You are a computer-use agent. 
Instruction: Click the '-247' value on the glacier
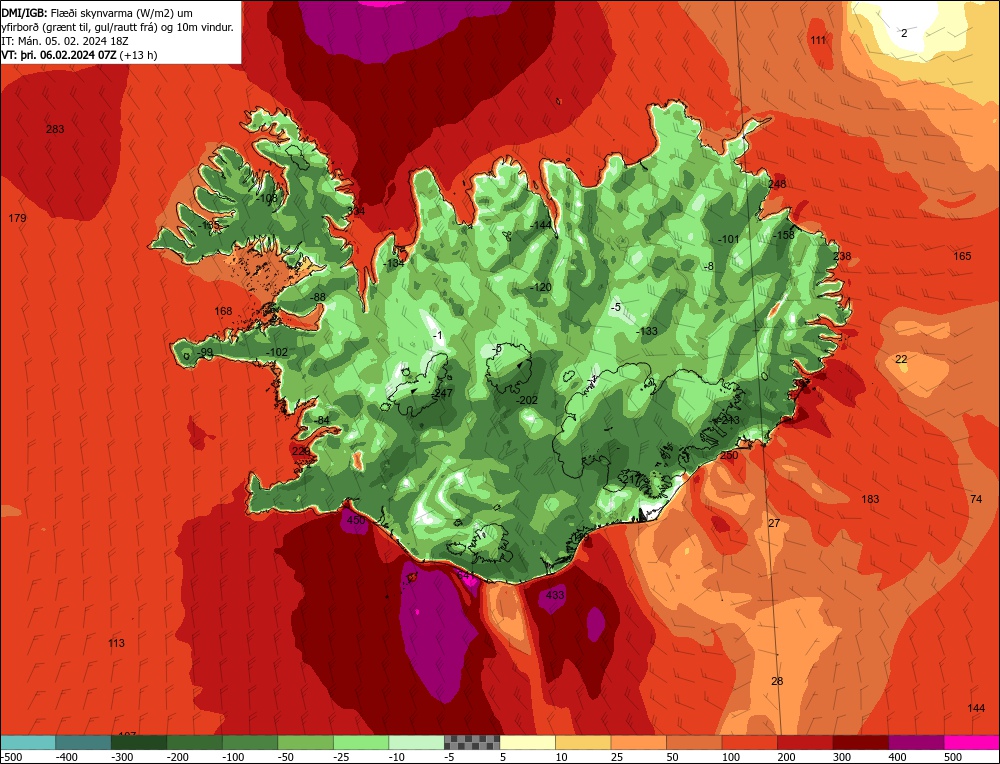pos(441,393)
